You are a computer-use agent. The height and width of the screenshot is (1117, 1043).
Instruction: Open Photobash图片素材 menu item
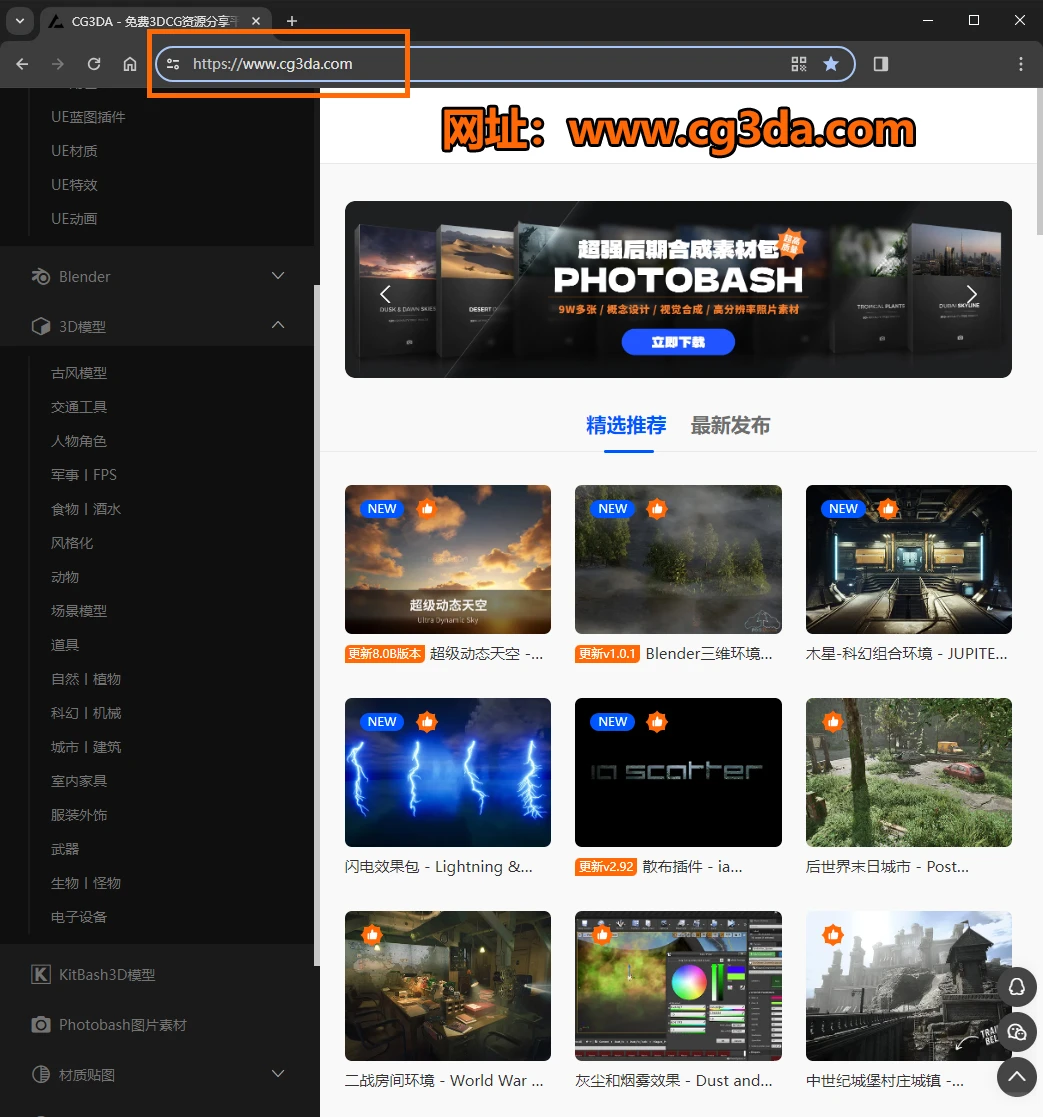tap(123, 1024)
